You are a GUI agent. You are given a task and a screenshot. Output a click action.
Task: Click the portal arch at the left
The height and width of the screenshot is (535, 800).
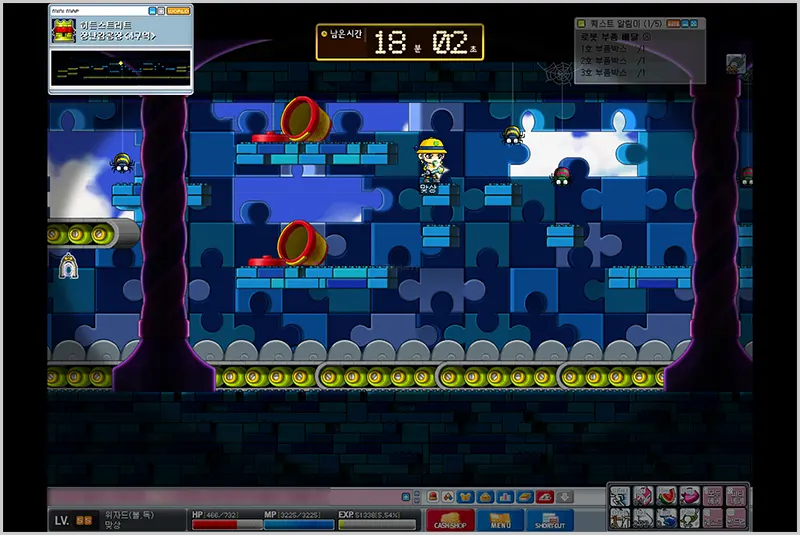(68, 266)
